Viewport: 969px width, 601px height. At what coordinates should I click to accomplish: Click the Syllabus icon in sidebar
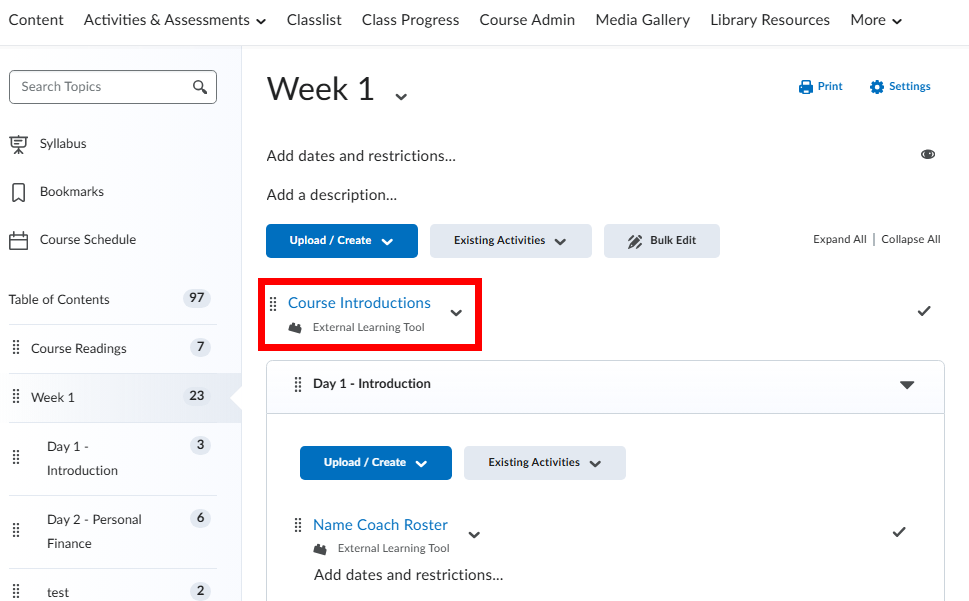18,144
